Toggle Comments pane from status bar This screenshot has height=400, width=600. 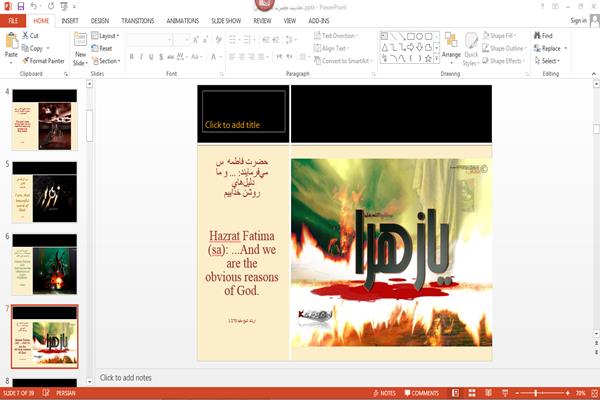422,393
